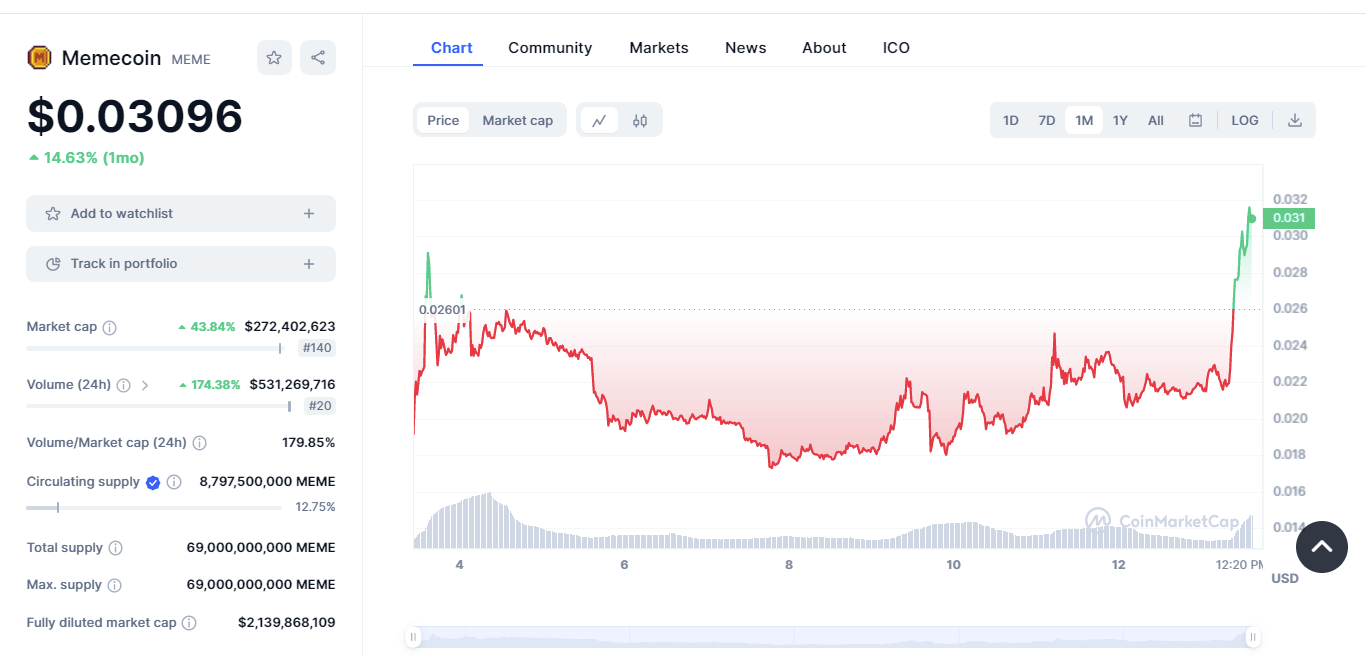Select 1D time range

(1011, 120)
